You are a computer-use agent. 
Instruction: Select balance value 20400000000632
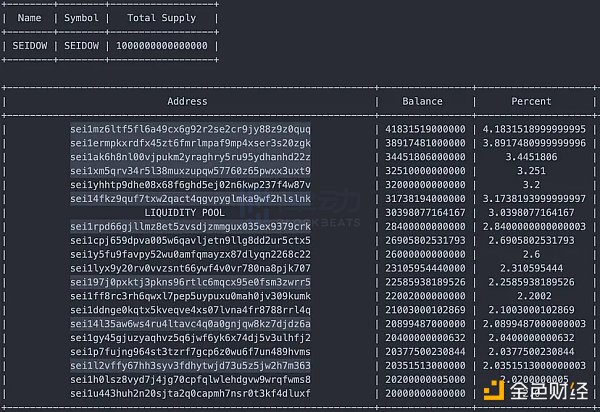[425, 338]
